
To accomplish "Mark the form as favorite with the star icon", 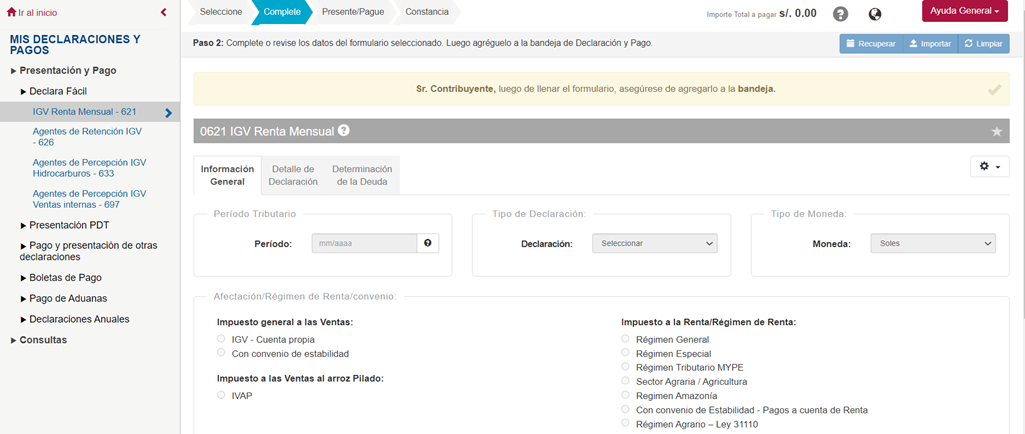I will pyautogui.click(x=996, y=131).
